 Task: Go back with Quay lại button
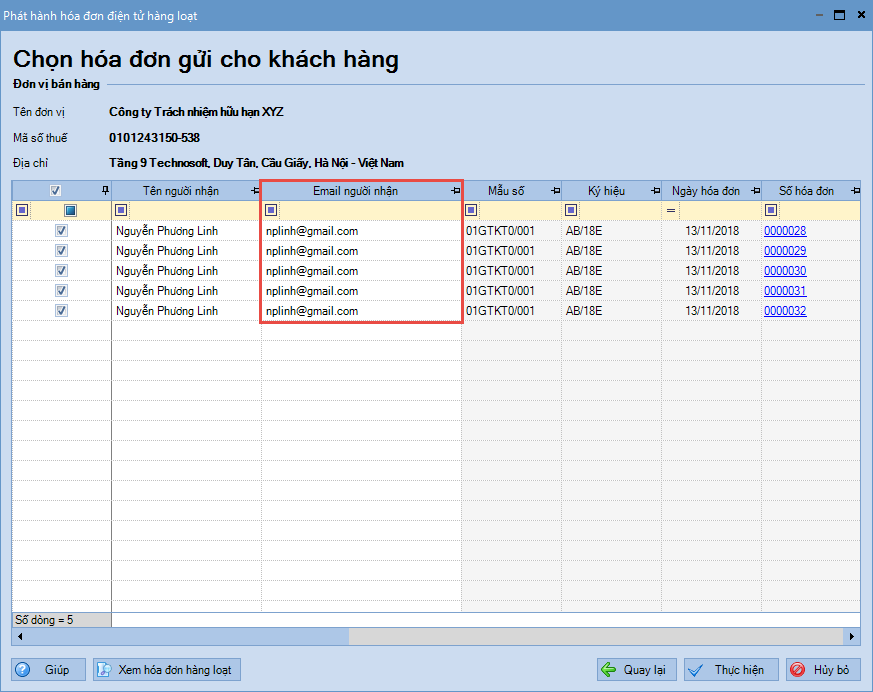[x=636, y=669]
